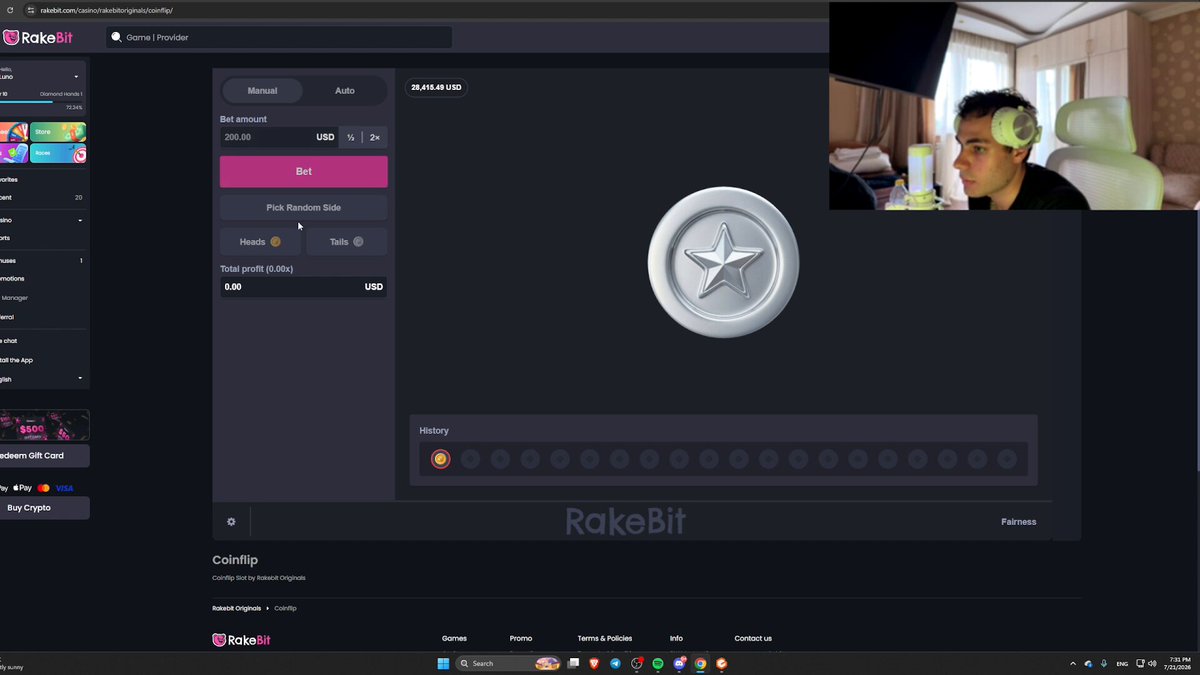
Task: Launch Brave browser from taskbar
Action: [x=595, y=664]
